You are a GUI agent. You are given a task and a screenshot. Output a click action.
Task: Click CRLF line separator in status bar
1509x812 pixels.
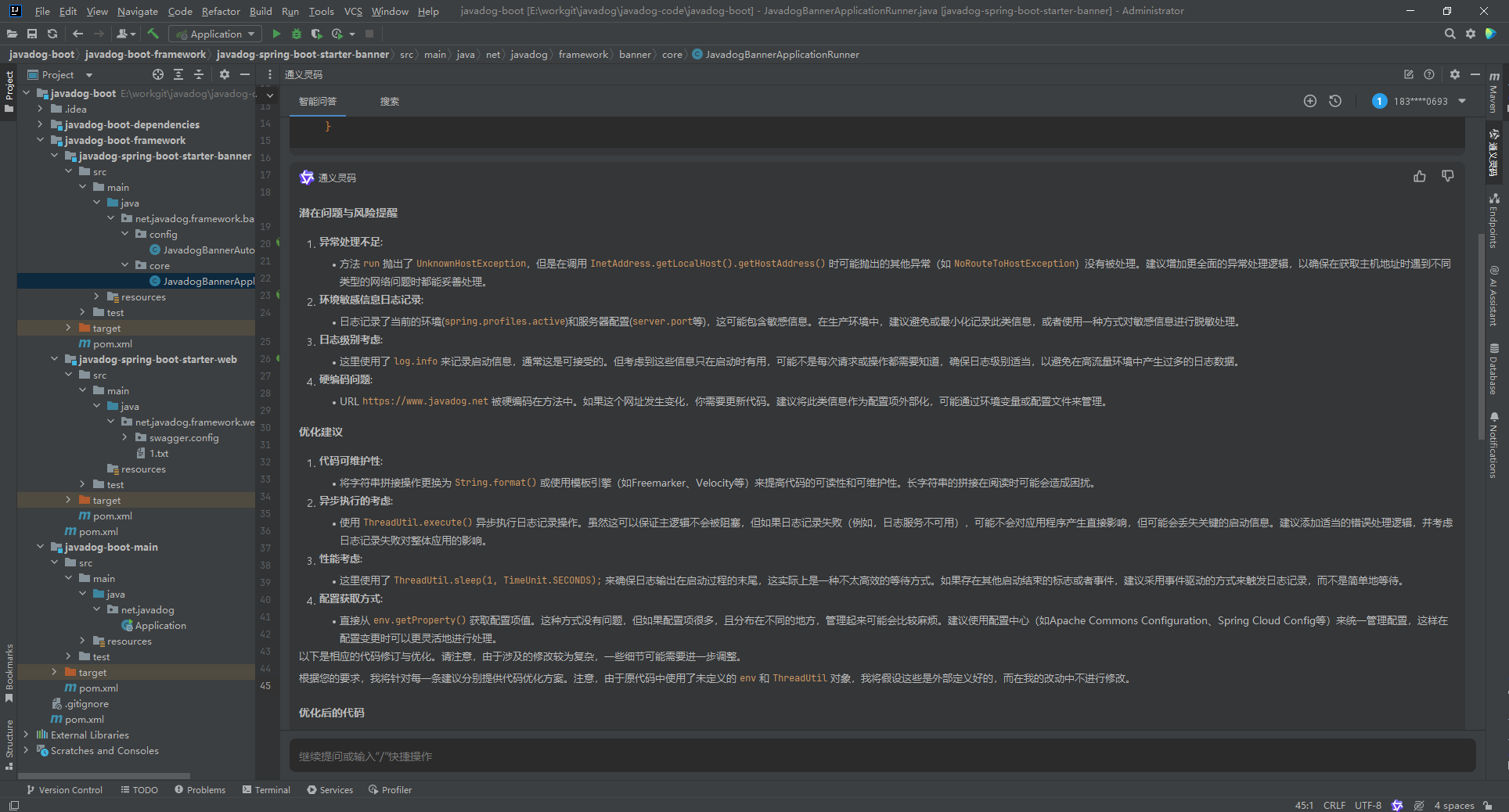(x=1334, y=805)
